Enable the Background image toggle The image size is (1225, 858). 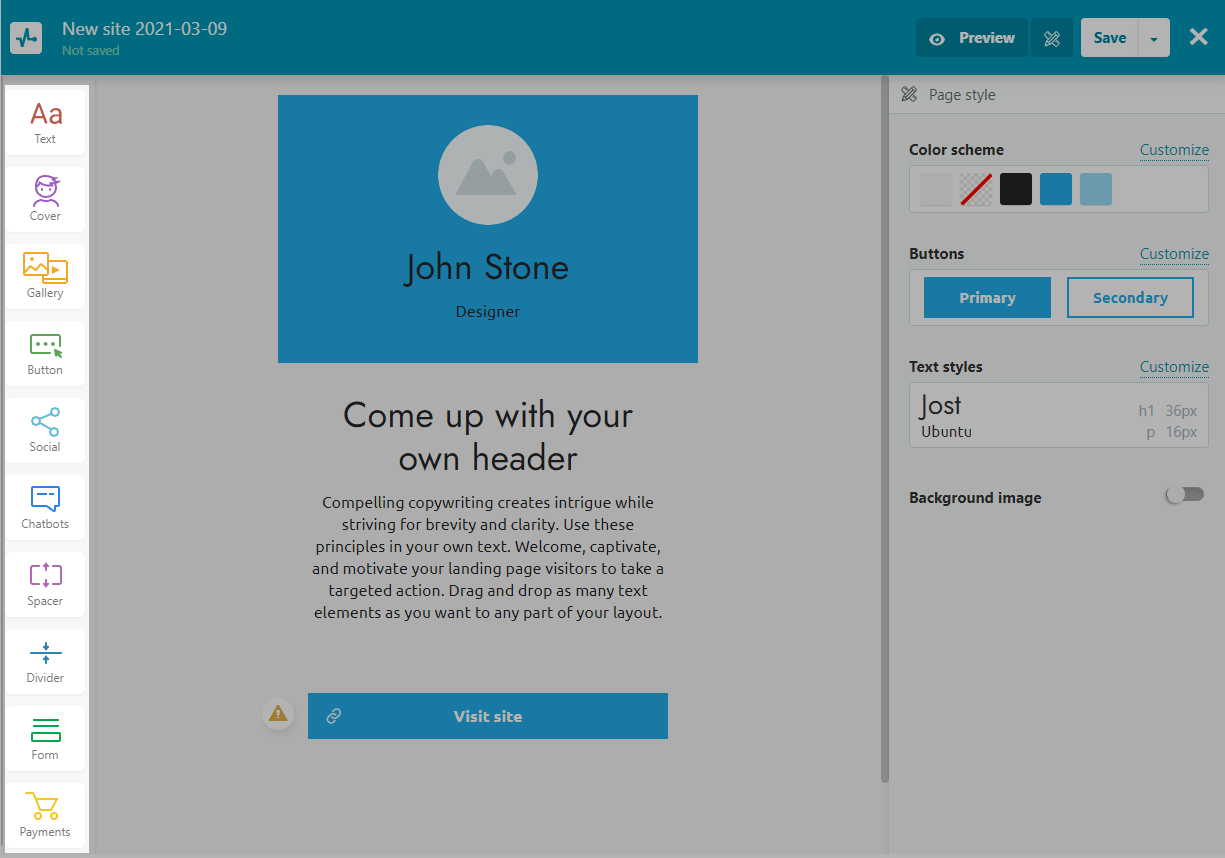pos(1185,495)
